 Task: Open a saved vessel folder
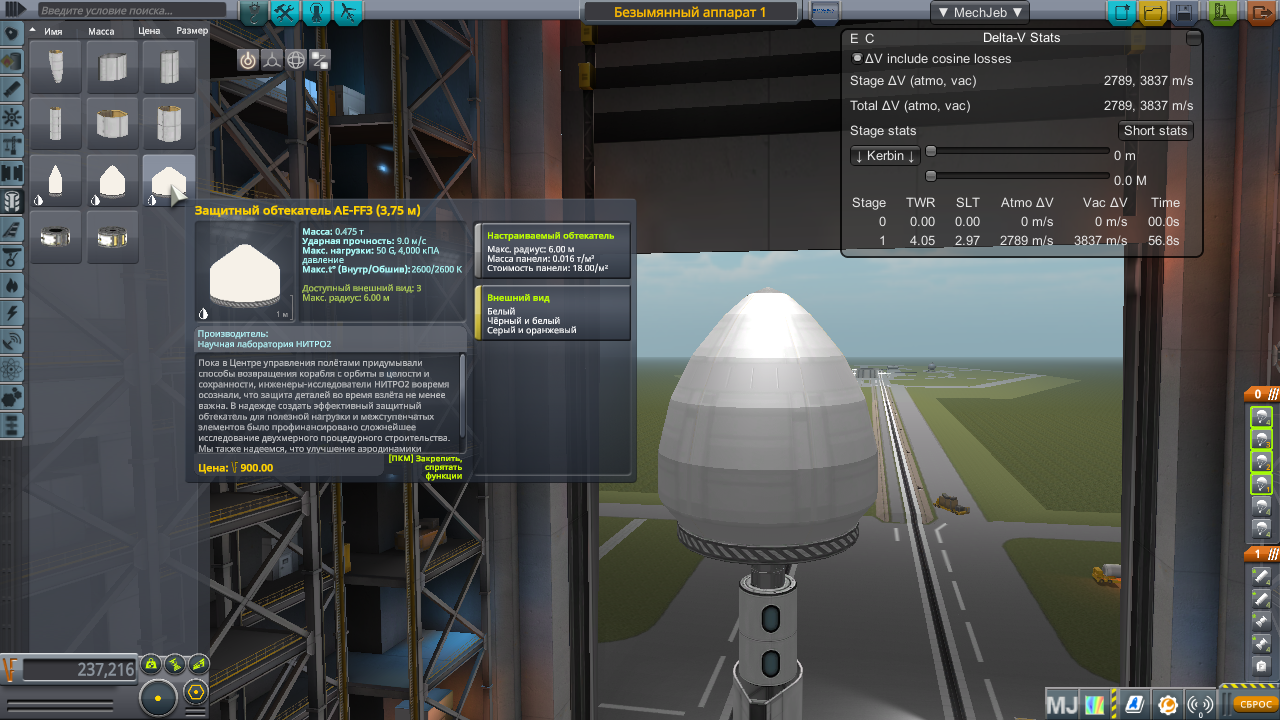[x=1154, y=13]
